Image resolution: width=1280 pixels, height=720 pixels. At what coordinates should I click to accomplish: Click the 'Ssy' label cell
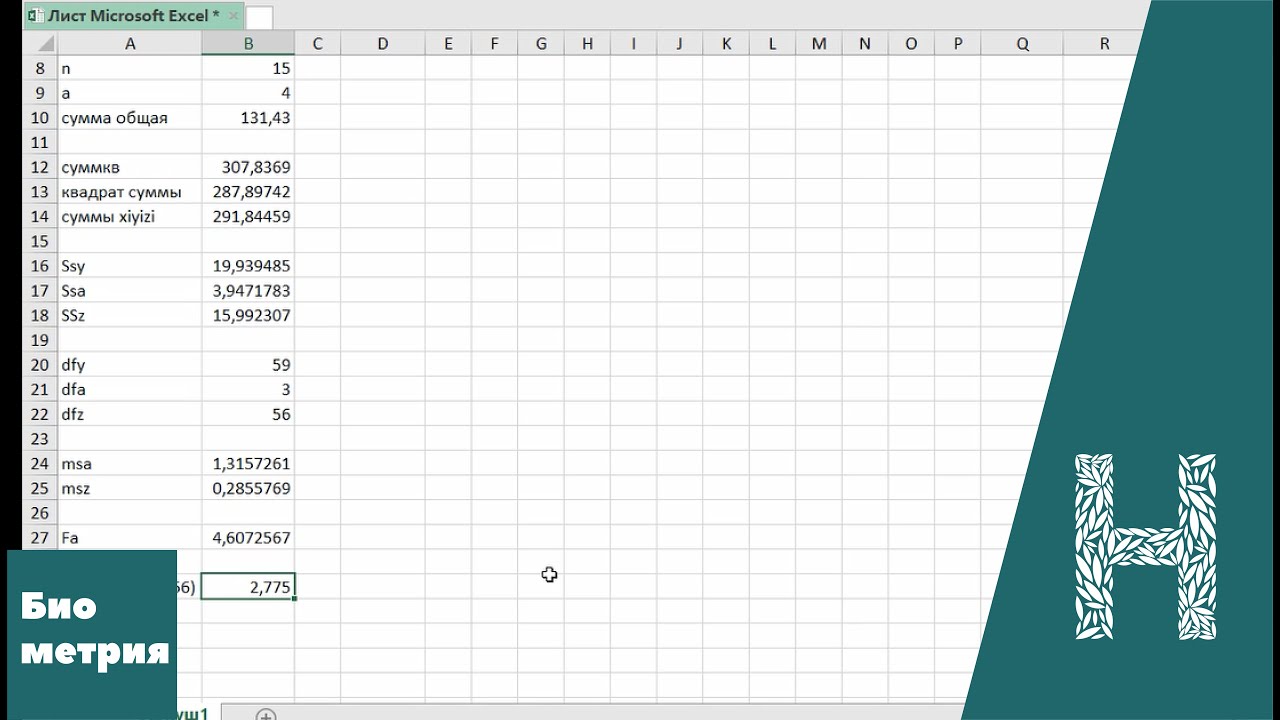tap(130, 266)
